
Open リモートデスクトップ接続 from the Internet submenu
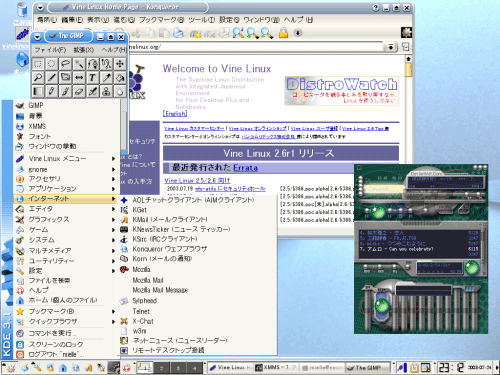(197, 350)
